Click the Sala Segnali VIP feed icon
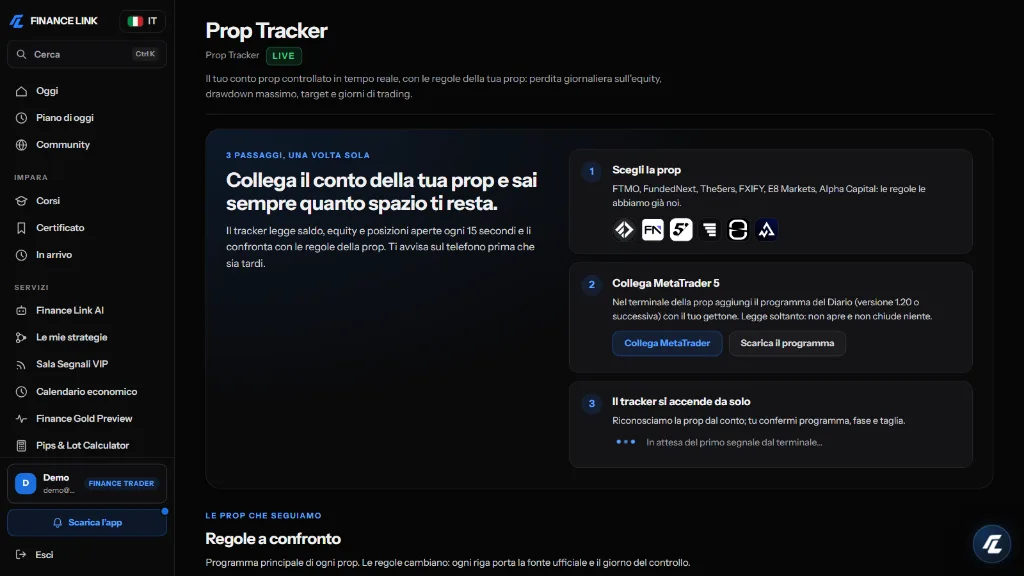Screen dimensions: 1024x576 pos(22,364)
